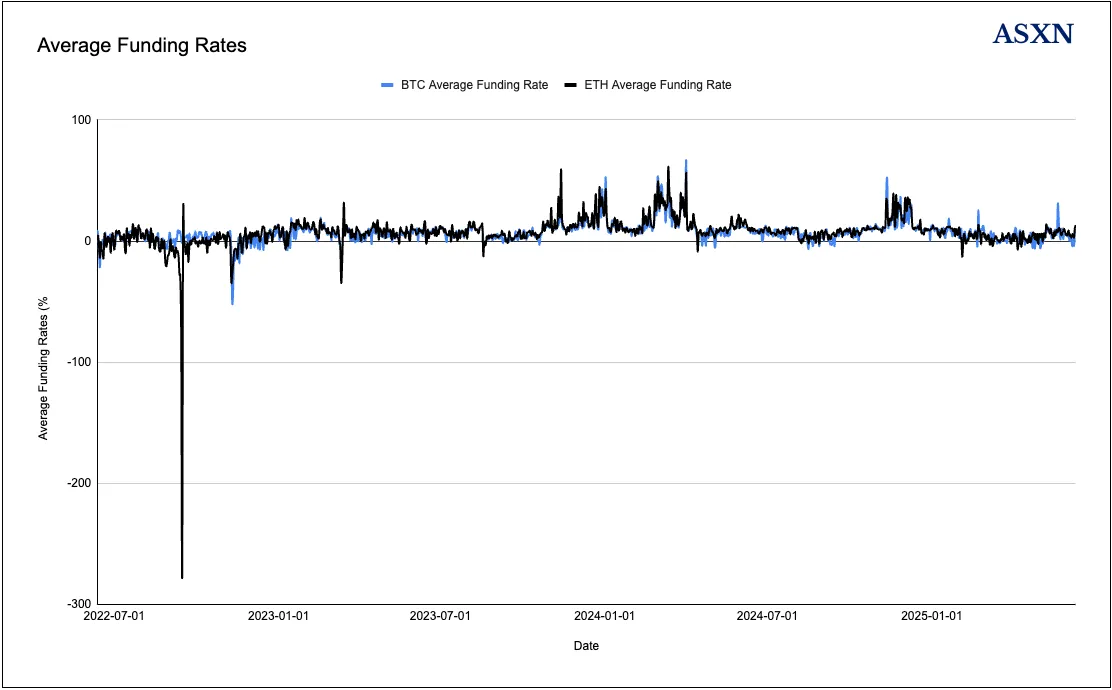
Task: Select the 2025-01-01 date label
Action: 930,617
